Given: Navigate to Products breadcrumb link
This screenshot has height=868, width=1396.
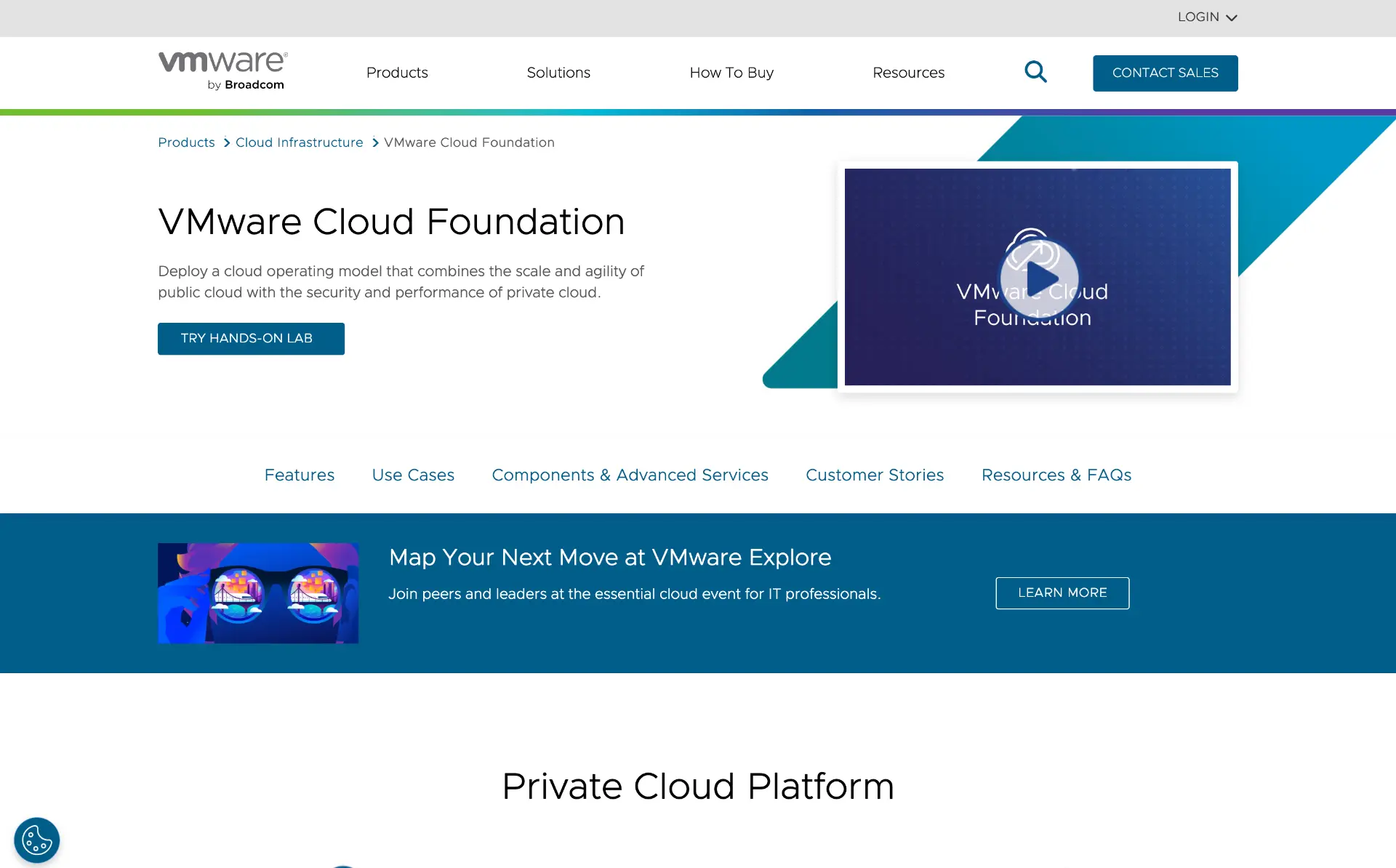Looking at the screenshot, I should tap(186, 142).
